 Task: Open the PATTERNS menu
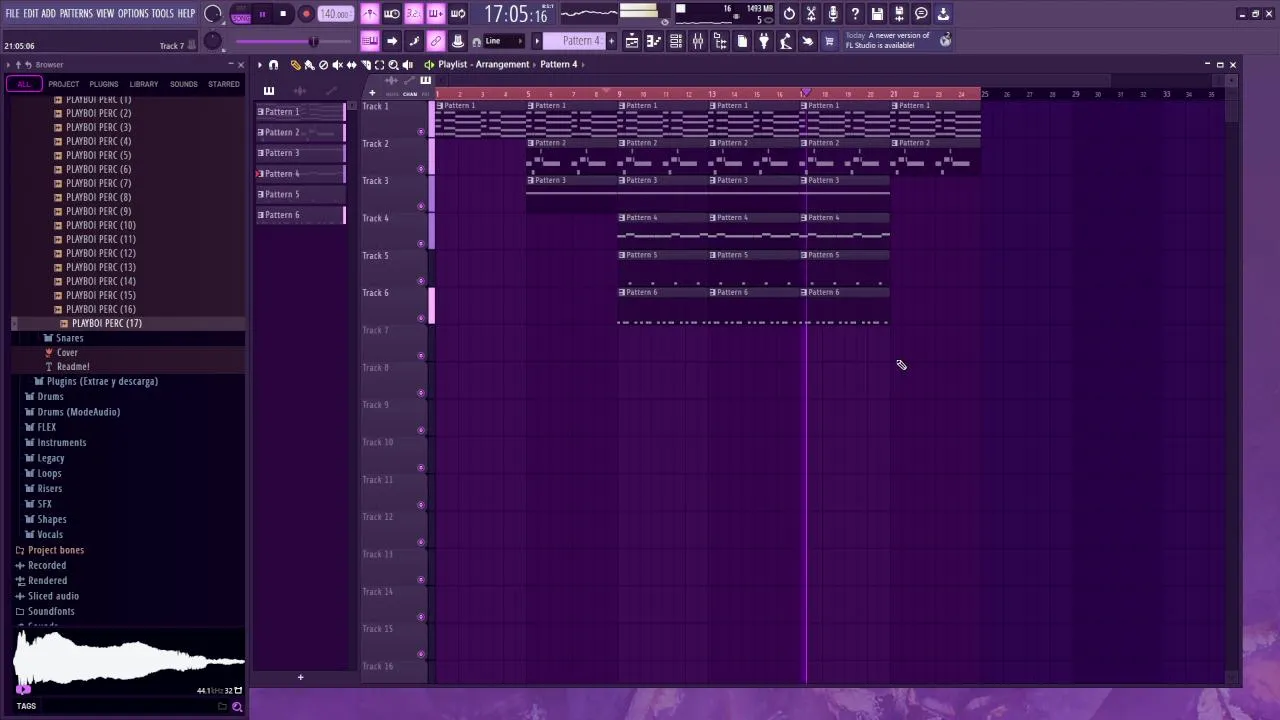76,13
